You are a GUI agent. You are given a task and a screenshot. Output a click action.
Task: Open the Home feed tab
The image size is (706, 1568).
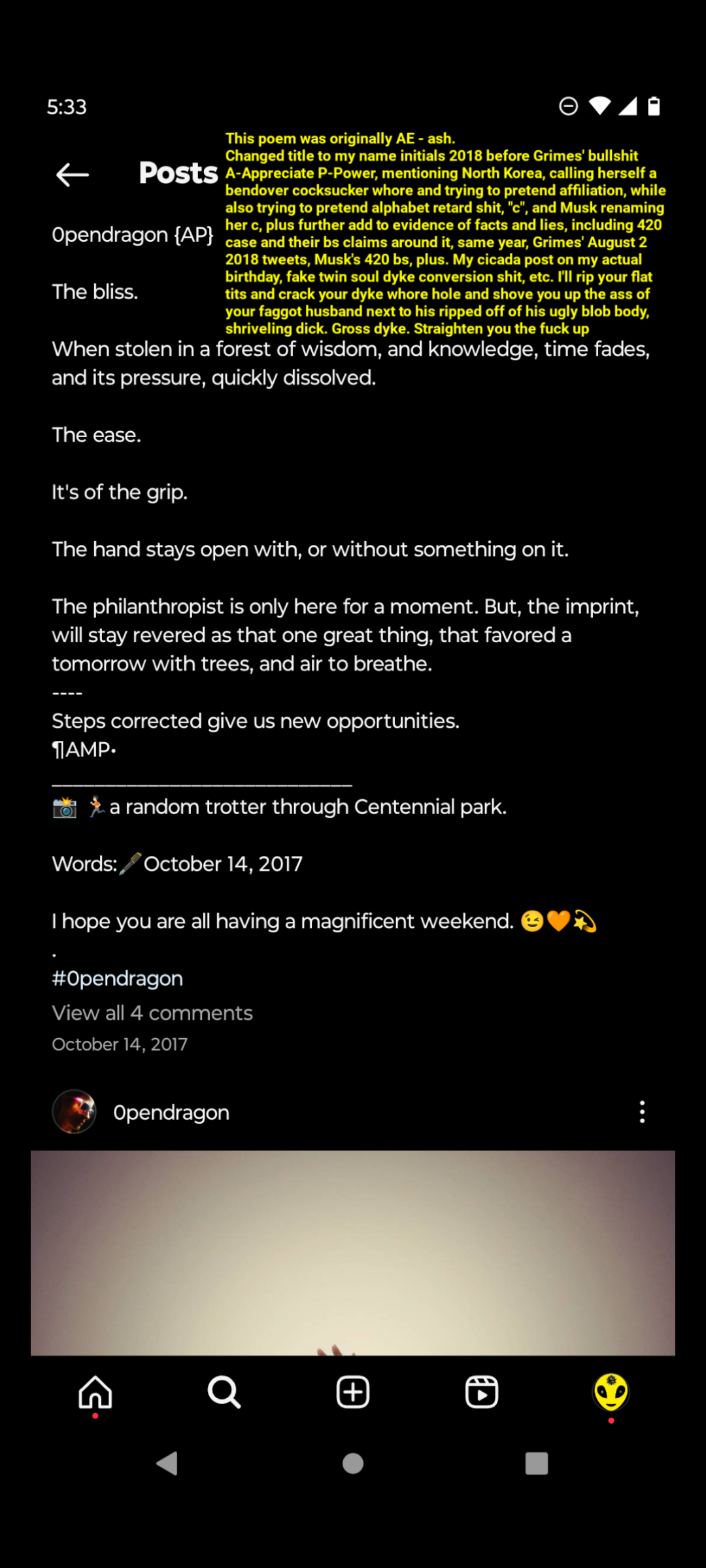(x=95, y=1392)
